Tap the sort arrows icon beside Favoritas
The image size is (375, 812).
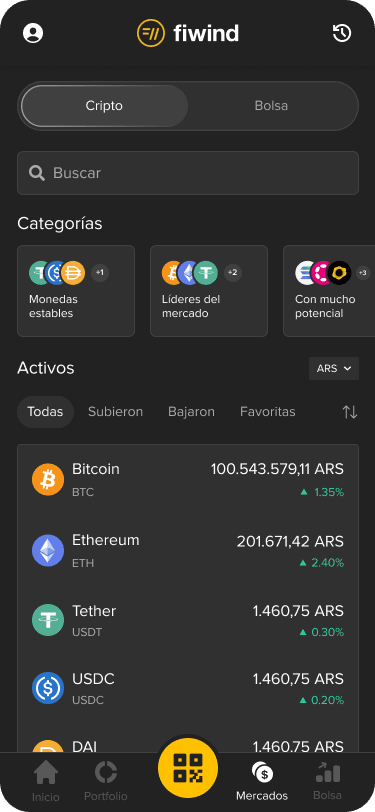pyautogui.click(x=350, y=412)
